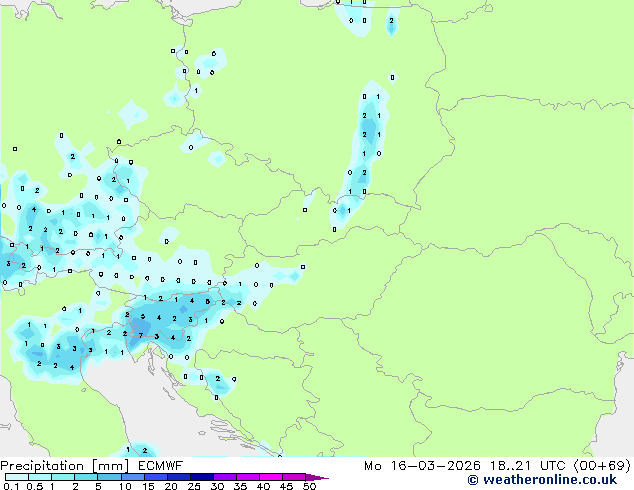The width and height of the screenshot is (634, 490).
Task: Click the '45' legend scale label
Action: click(286, 486)
